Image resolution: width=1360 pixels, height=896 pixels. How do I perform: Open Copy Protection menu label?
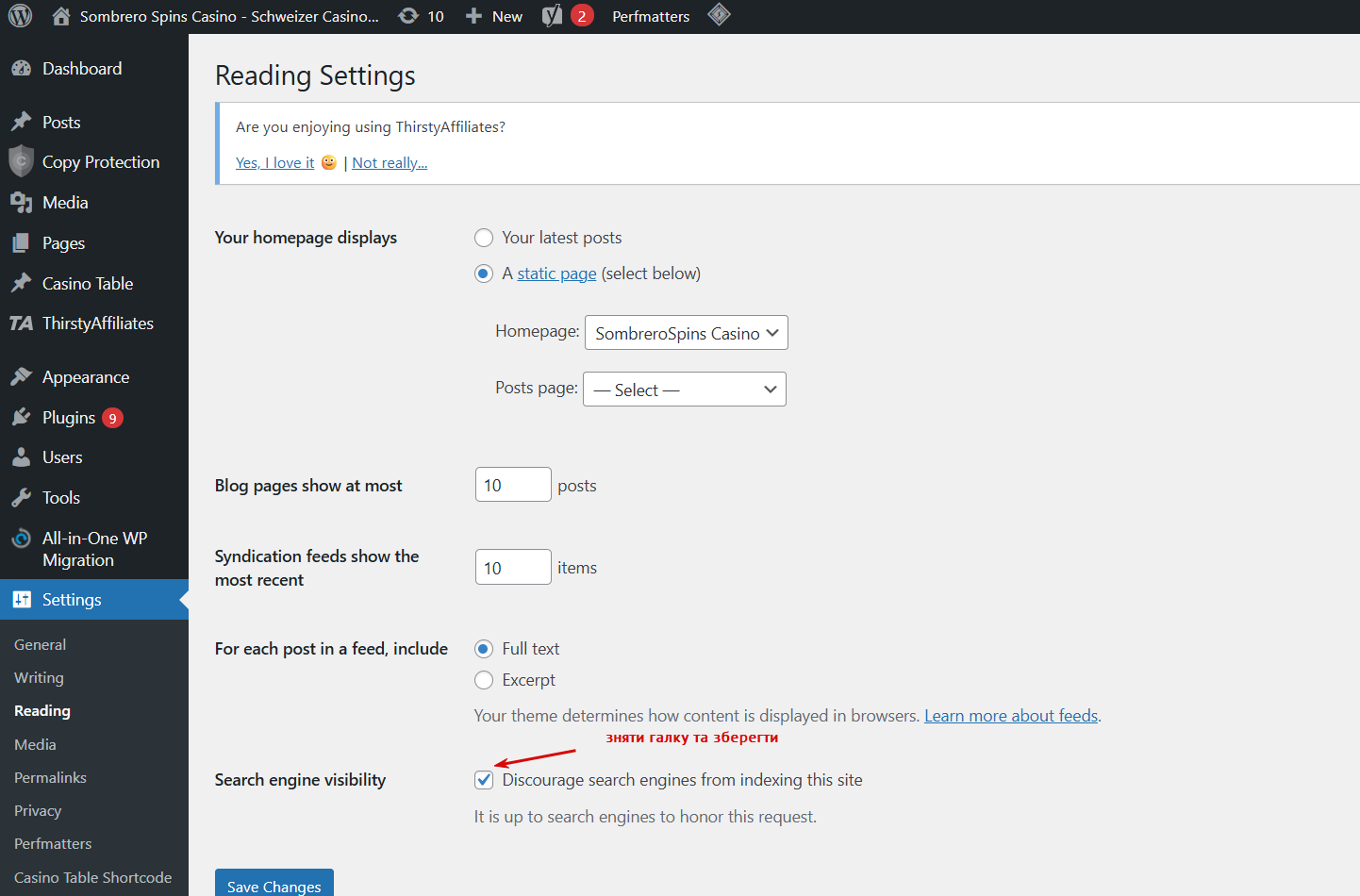101,162
